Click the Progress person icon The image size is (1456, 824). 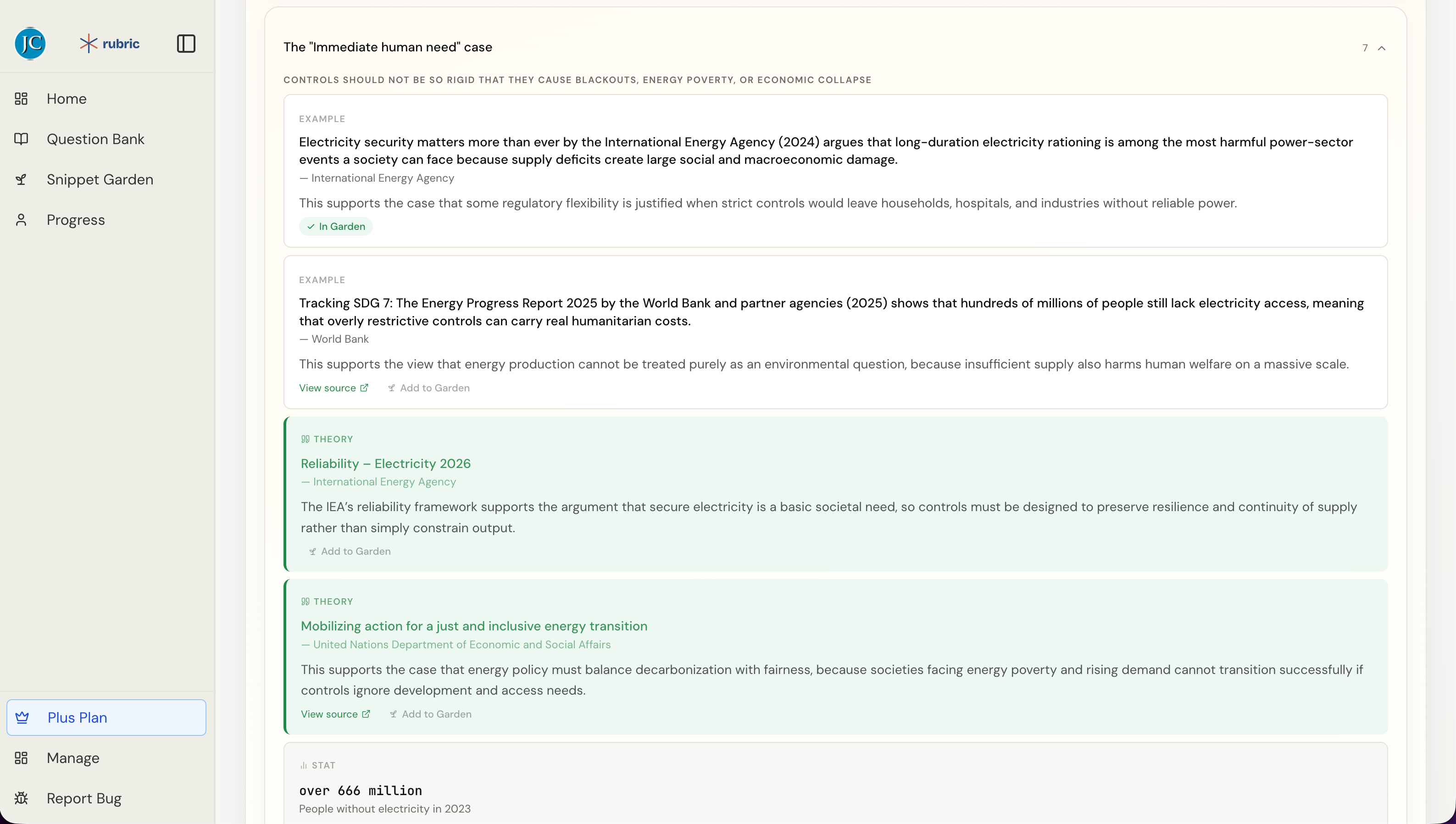tap(21, 220)
